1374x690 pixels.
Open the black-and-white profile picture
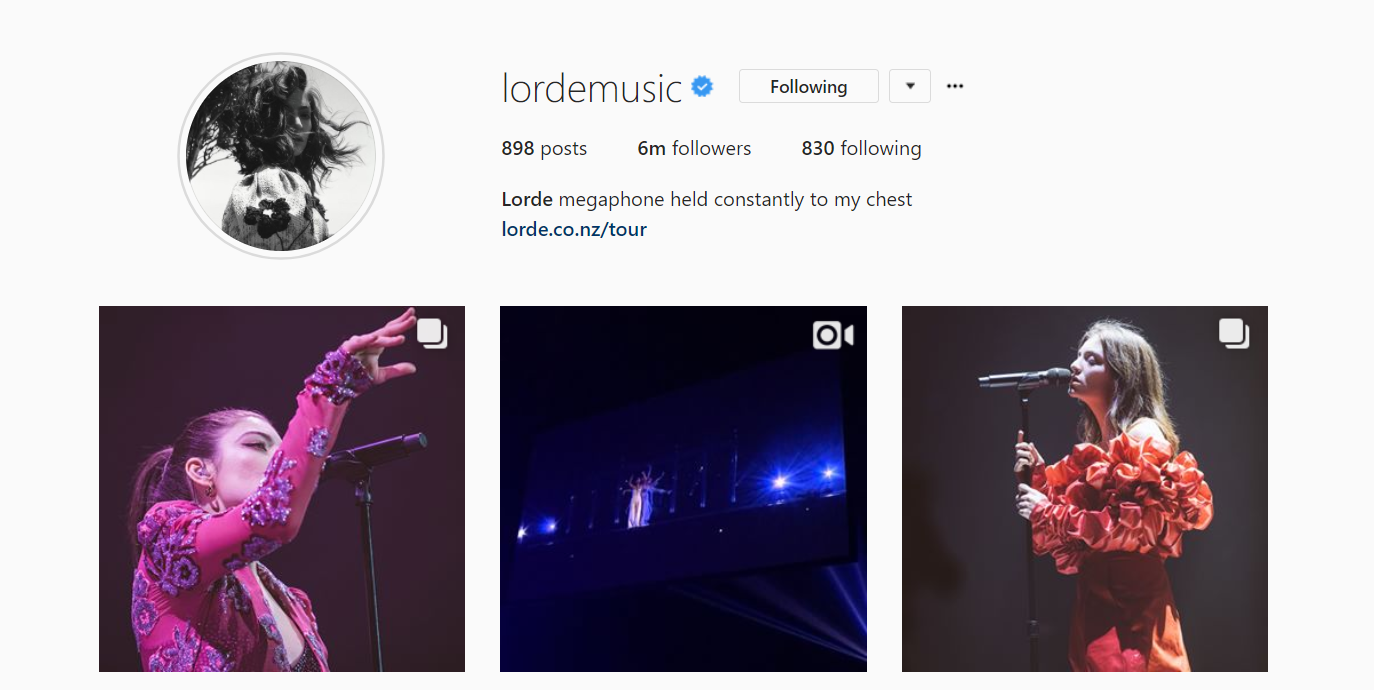tap(281, 156)
